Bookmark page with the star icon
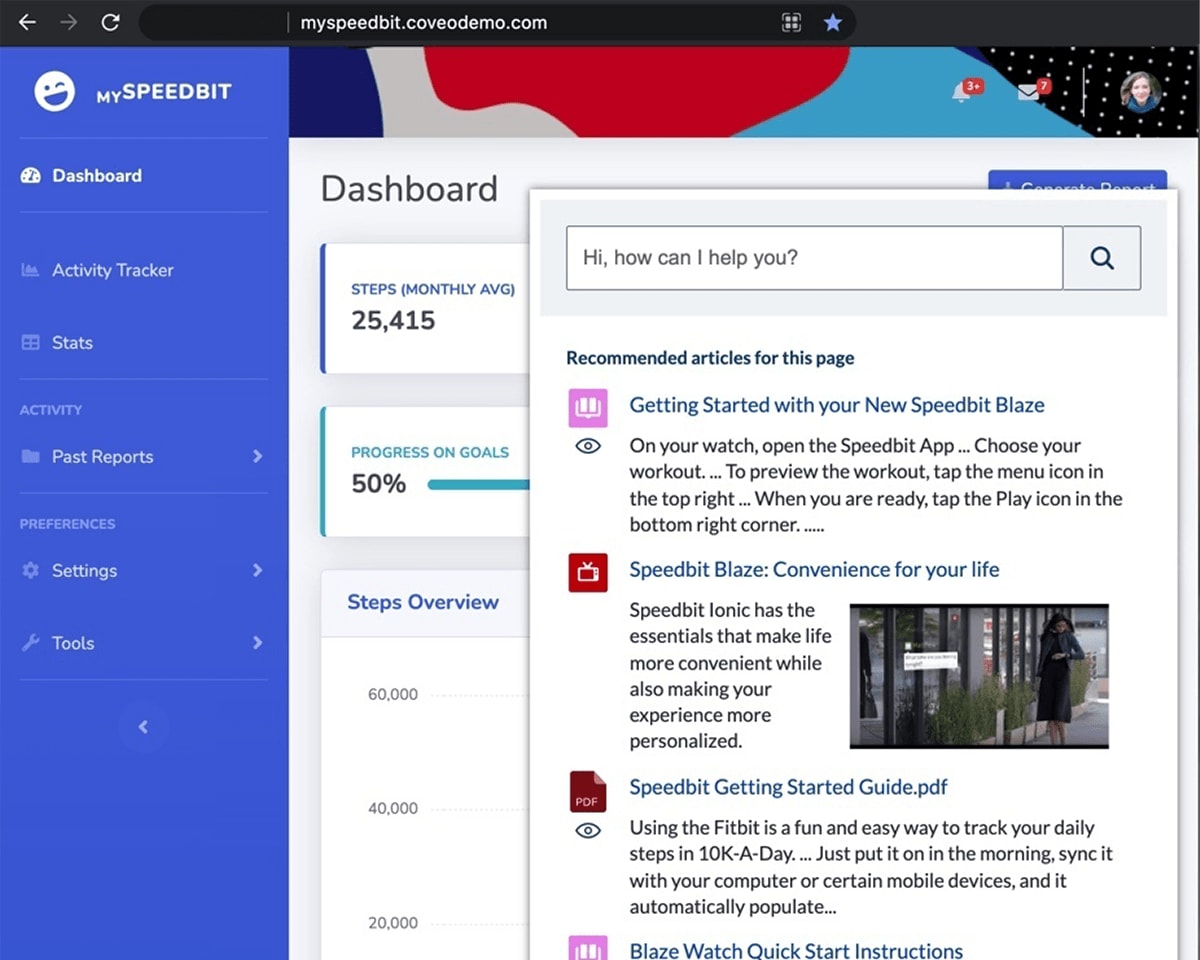Viewport: 1200px width, 960px height. point(832,22)
